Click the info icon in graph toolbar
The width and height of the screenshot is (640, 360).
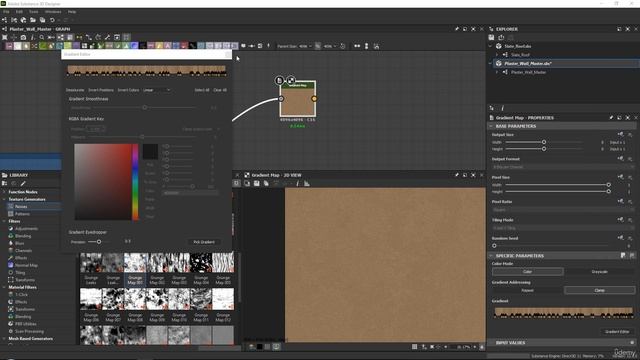(33, 37)
